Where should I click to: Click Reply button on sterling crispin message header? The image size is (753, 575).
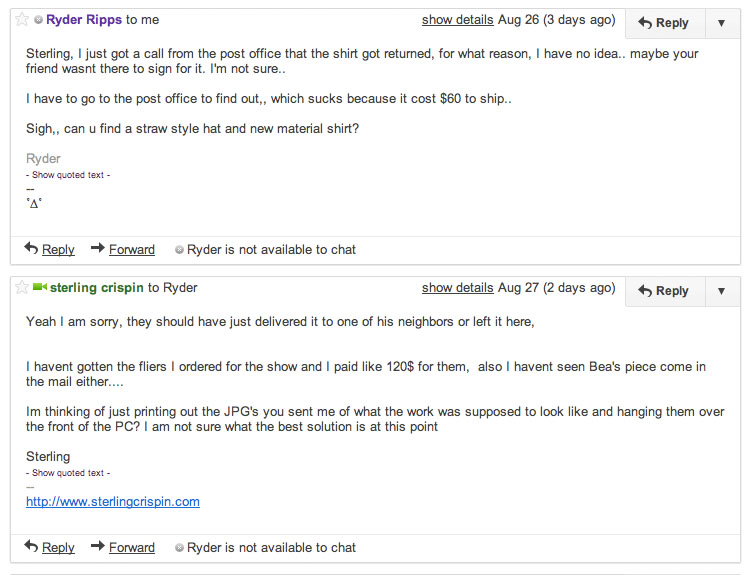coord(665,291)
